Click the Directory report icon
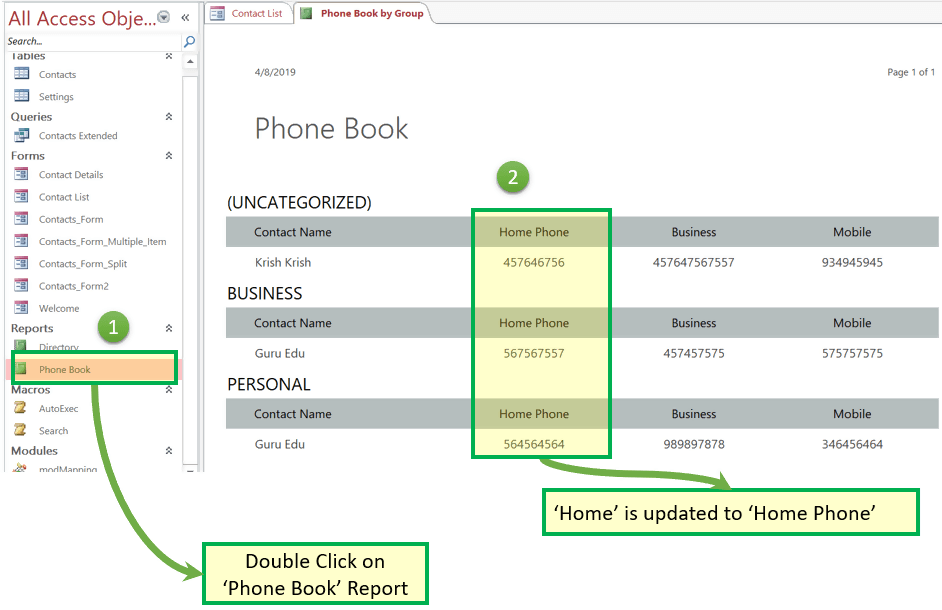Image resolution: width=942 pixels, height=610 pixels. coord(21,346)
